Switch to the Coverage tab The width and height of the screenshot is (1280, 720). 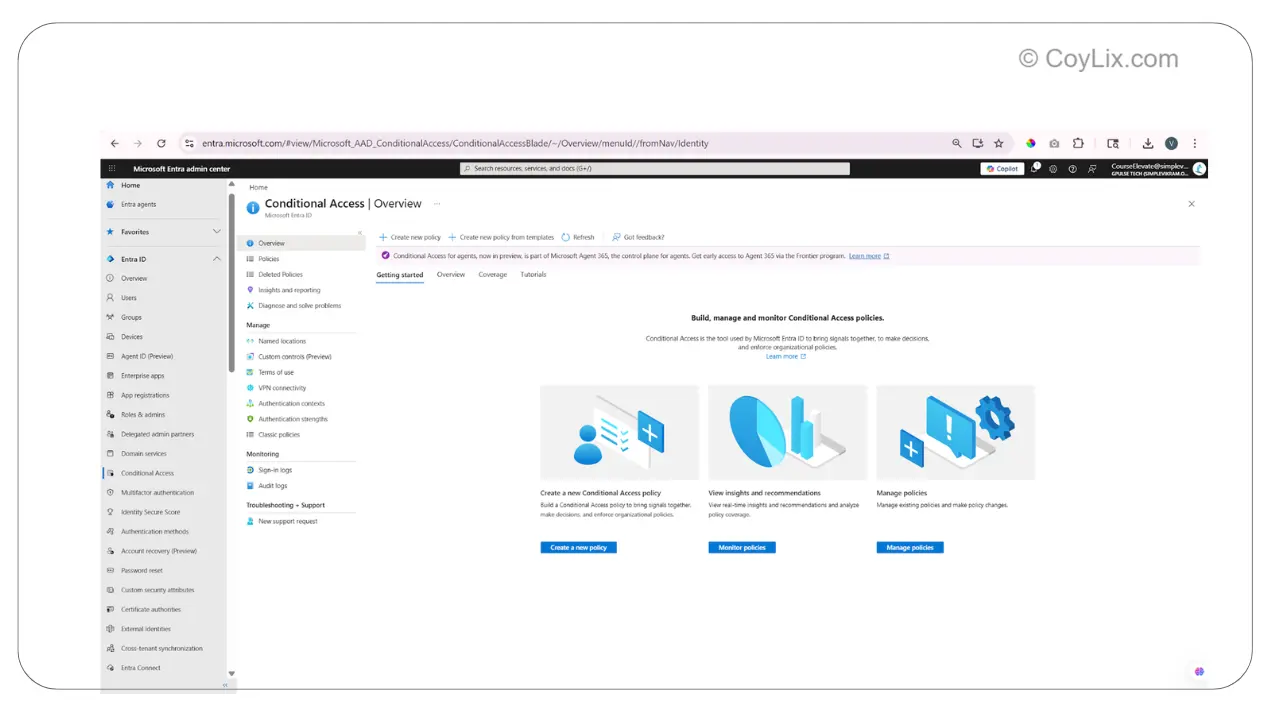[492, 274]
